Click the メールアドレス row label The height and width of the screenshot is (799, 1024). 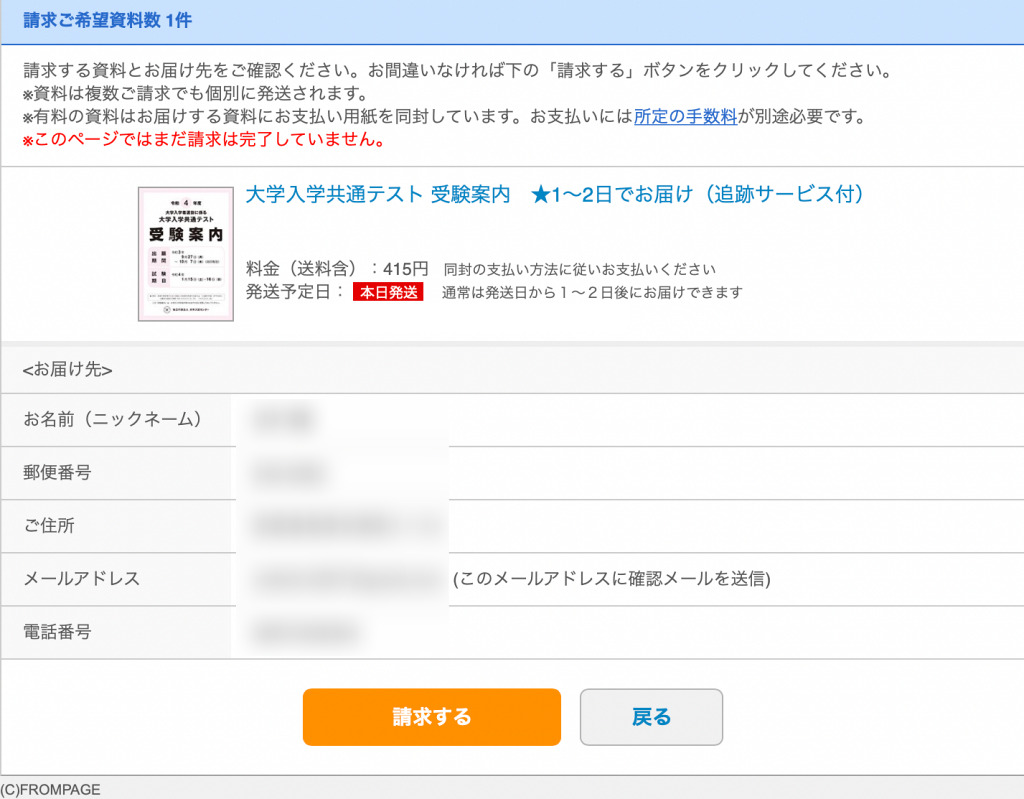(82, 579)
